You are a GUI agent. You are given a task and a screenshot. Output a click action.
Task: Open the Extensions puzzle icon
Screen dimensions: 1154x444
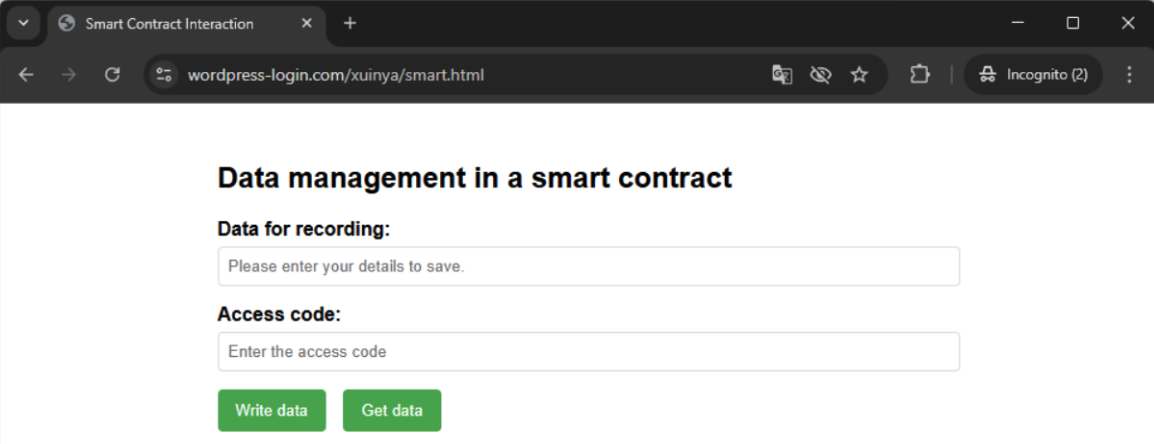coord(919,74)
